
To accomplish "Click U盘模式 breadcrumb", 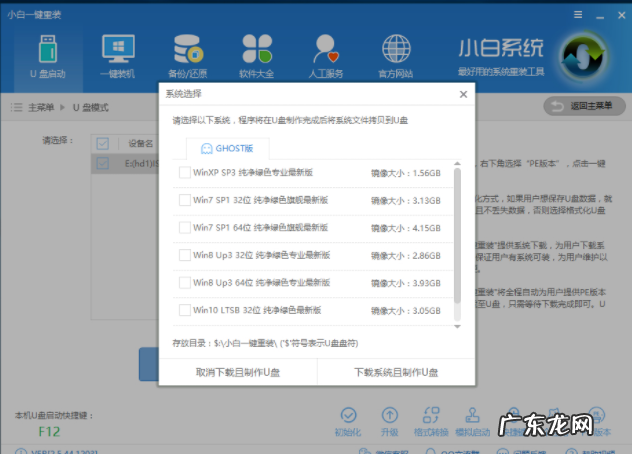I will point(91,108).
